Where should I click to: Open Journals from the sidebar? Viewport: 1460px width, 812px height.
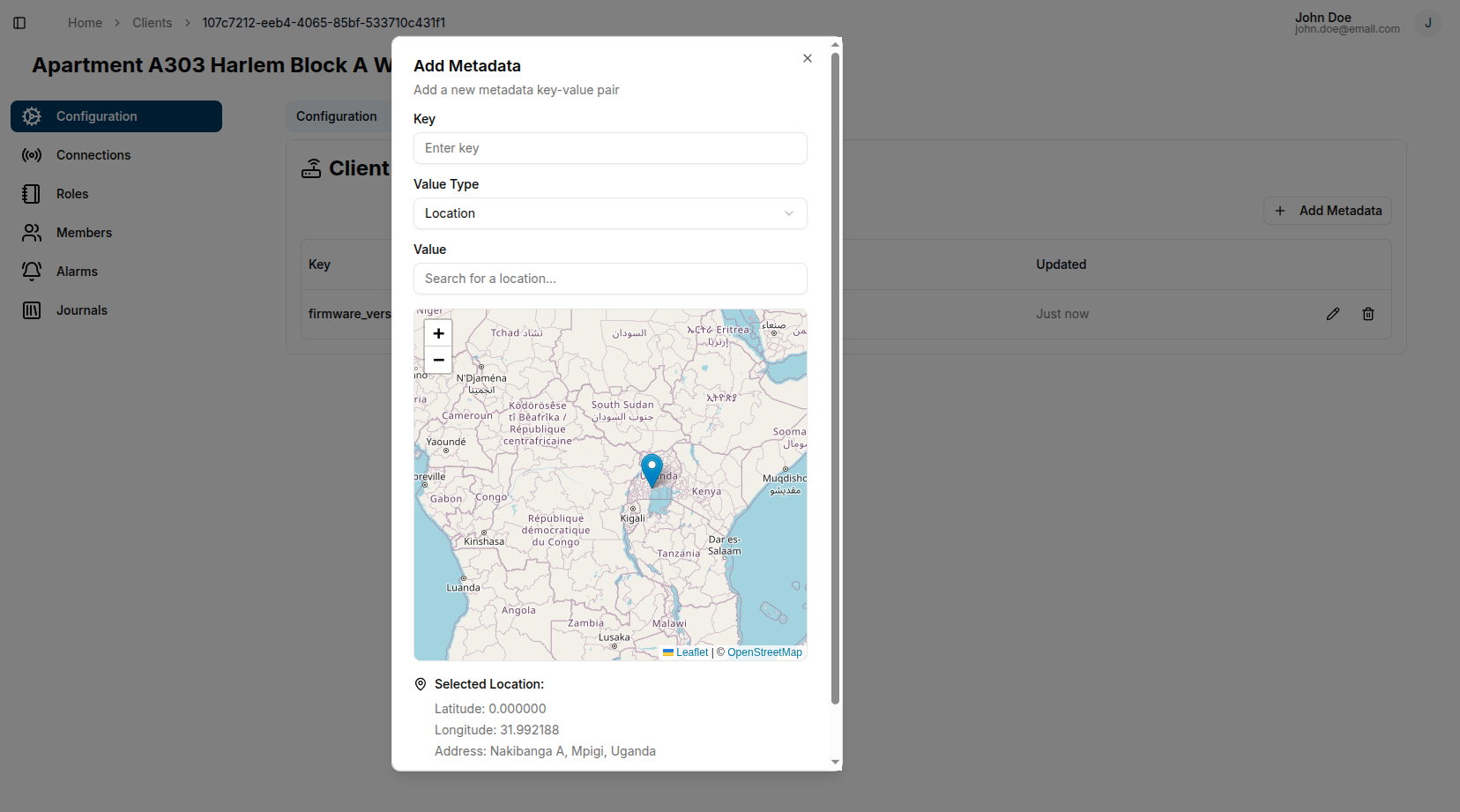[x=81, y=310]
